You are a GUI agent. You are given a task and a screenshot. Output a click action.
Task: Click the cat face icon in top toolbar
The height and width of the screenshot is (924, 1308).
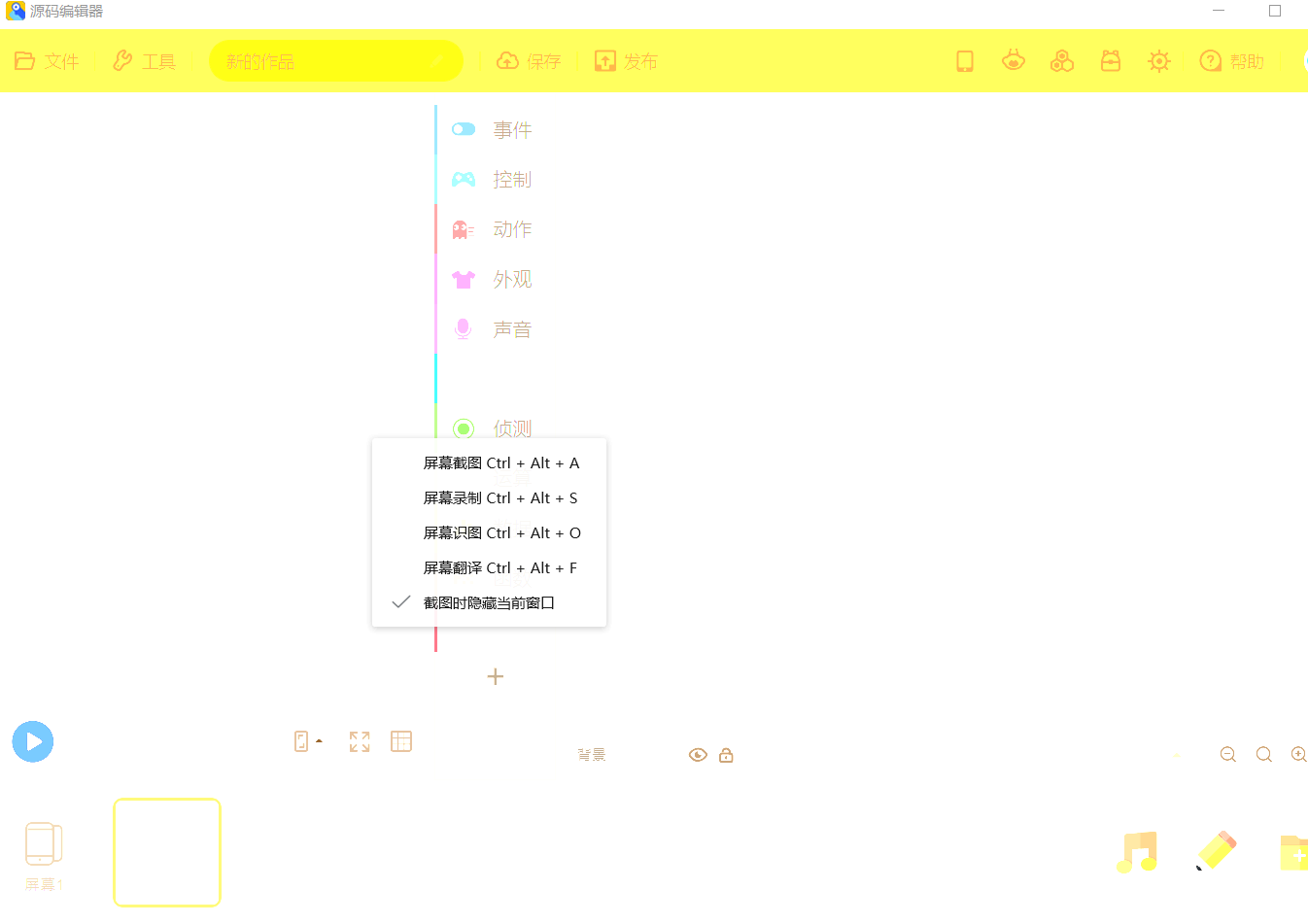[x=1014, y=61]
